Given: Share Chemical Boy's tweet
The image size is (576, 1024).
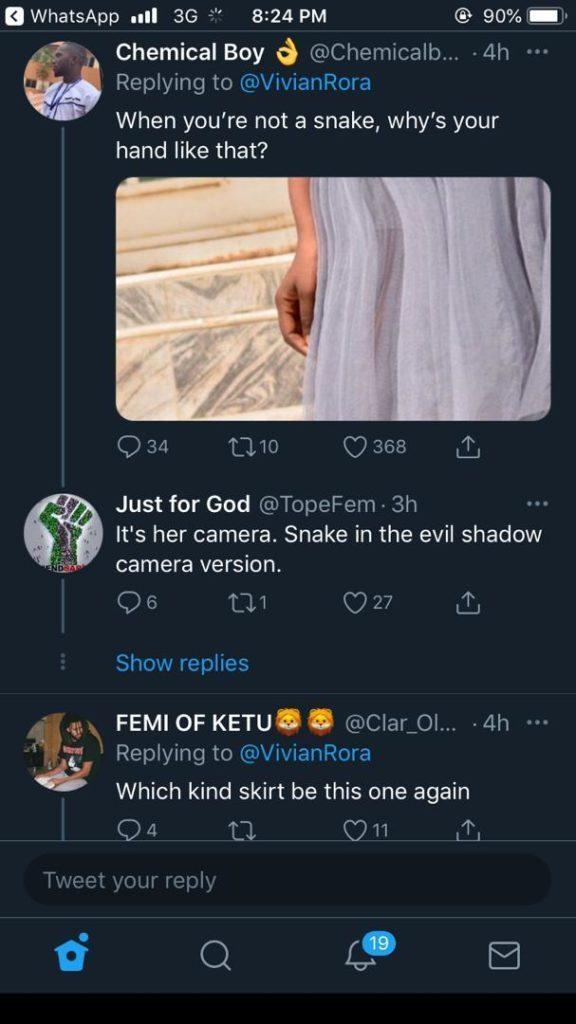Looking at the screenshot, I should coord(470,447).
